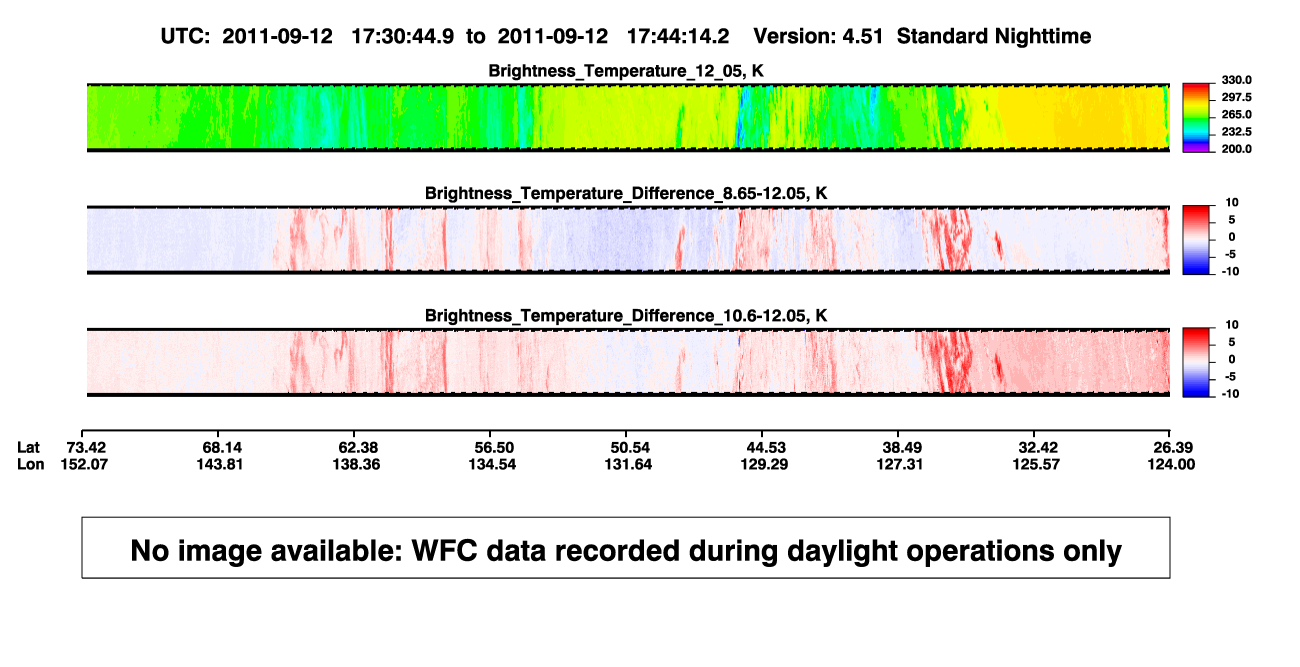Screen dimensions: 1300x667
Task: Click the Brightness_Temperature_12_05 image strip
Action: (628, 118)
